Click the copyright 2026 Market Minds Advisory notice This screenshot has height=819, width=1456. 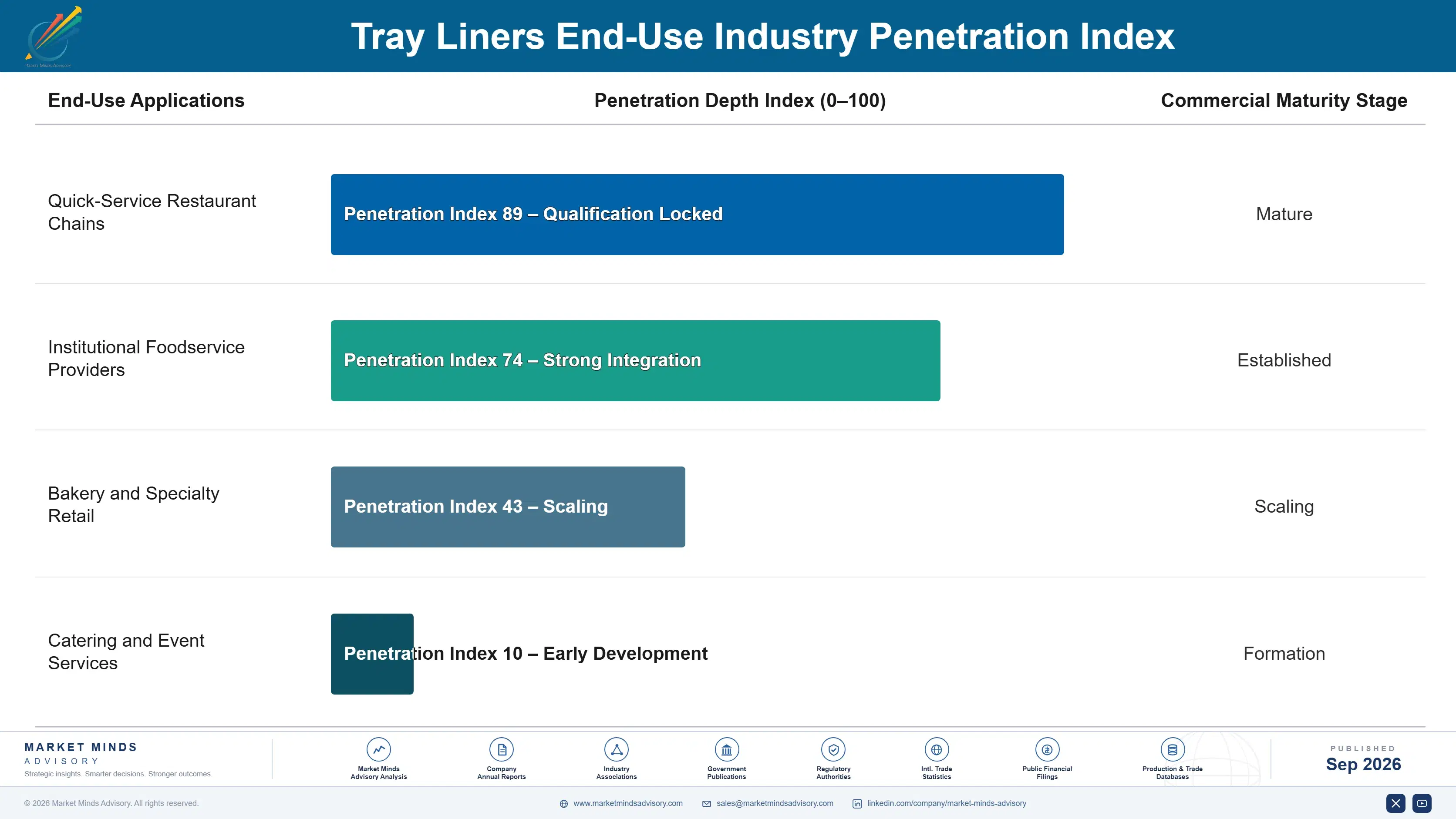[111, 803]
